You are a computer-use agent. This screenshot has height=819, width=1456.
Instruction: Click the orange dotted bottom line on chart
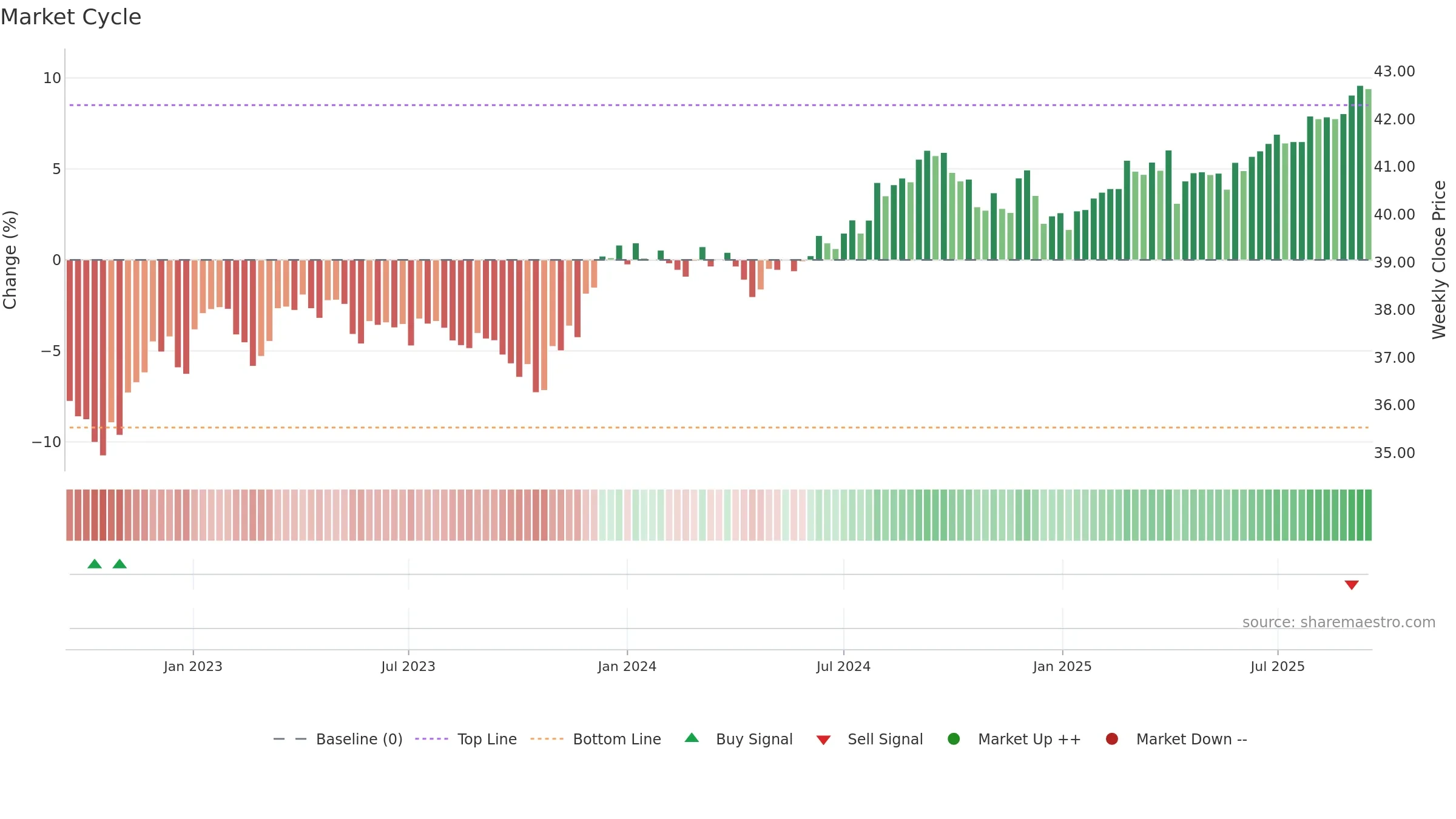(x=719, y=428)
